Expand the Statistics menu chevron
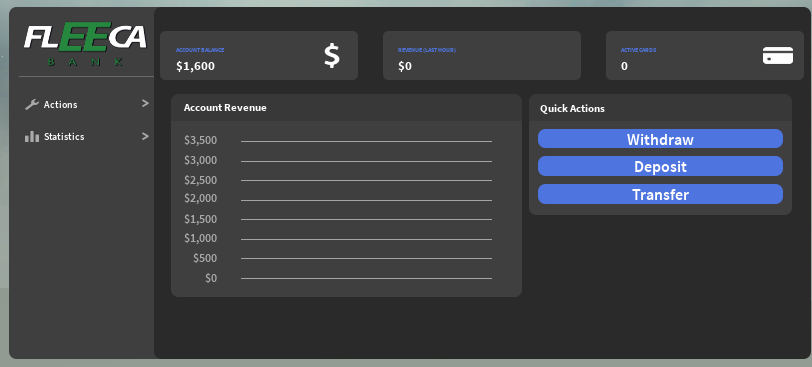 click(x=145, y=136)
